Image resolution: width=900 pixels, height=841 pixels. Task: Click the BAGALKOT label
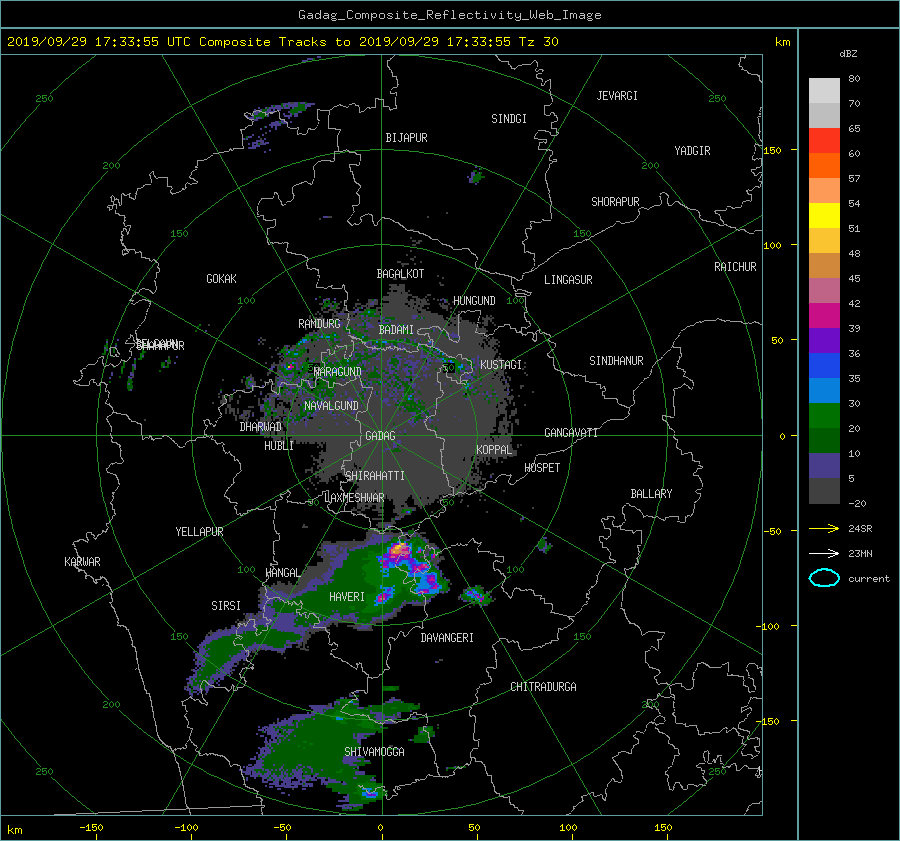400,274
